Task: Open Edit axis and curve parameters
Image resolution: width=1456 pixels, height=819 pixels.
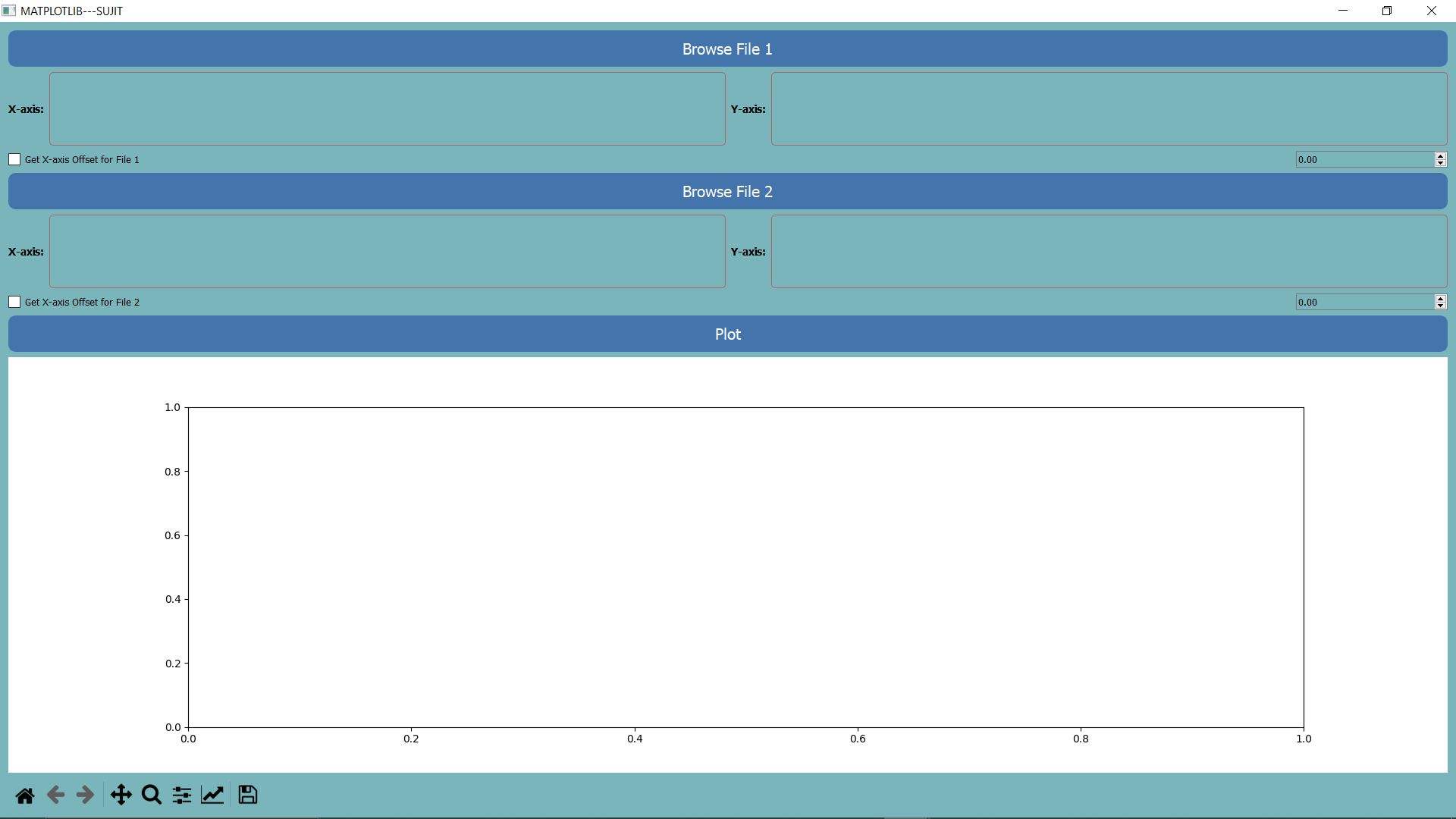Action: click(212, 795)
